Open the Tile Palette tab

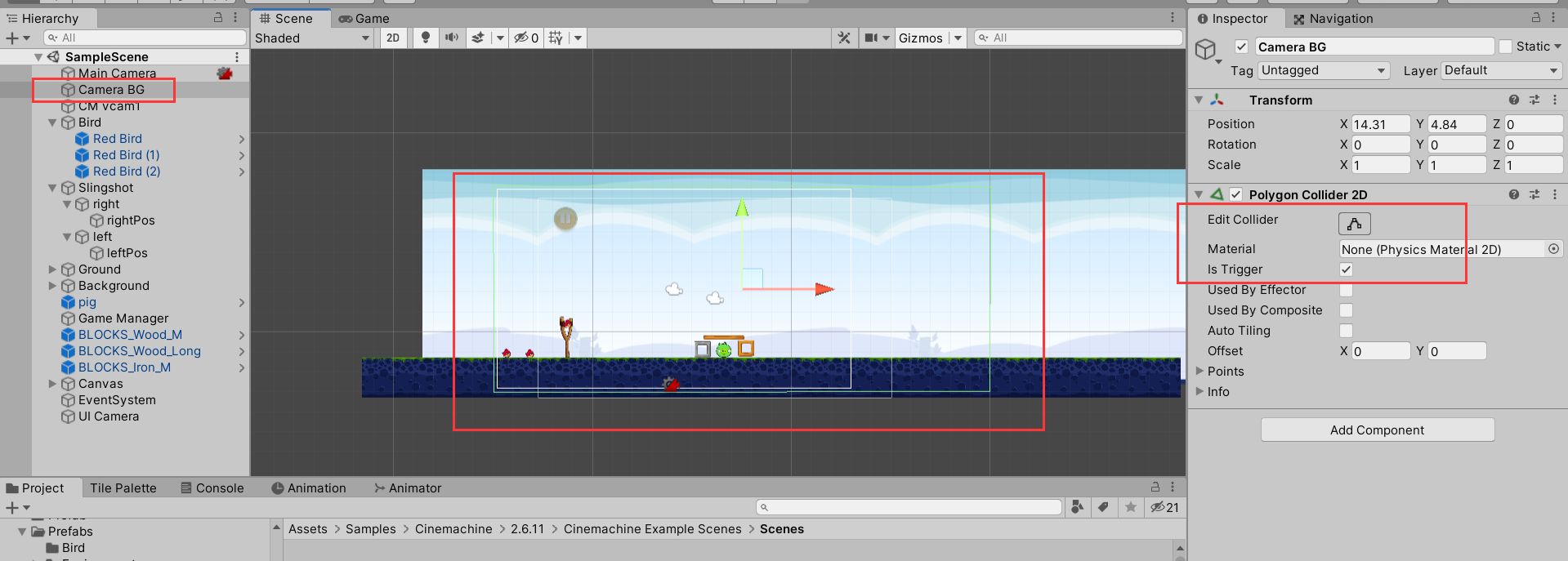tap(123, 488)
